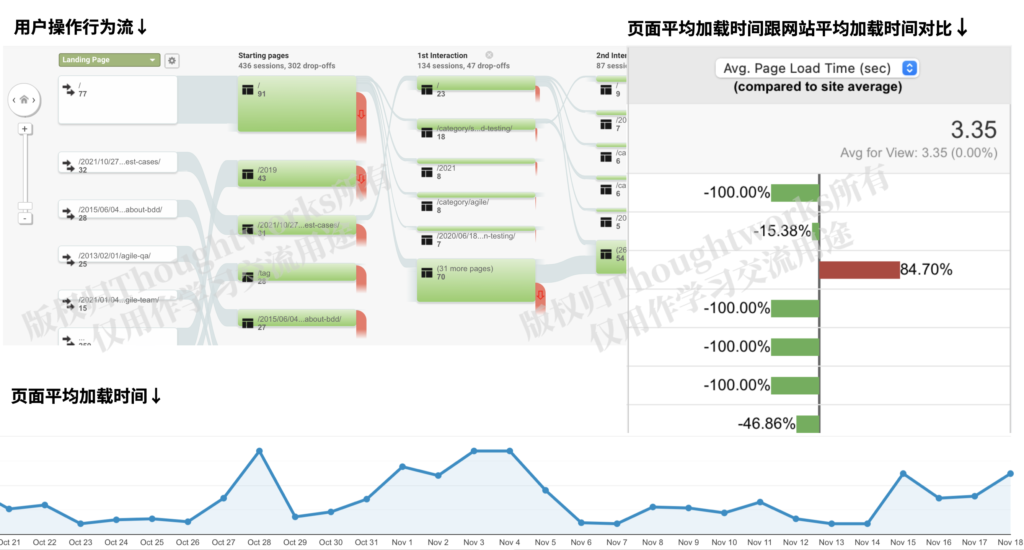The height and width of the screenshot is (550, 1024).
Task: Click the 1st Interaction column header
Action: [x=442, y=56]
